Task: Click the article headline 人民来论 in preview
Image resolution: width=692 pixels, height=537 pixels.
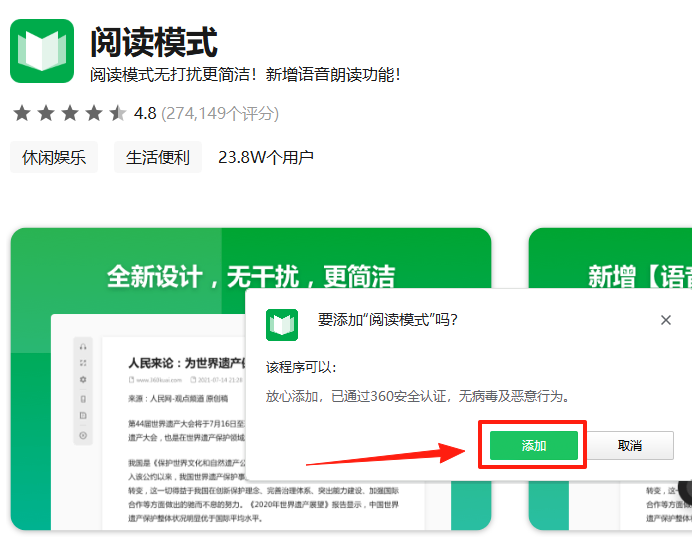Action: point(187,363)
